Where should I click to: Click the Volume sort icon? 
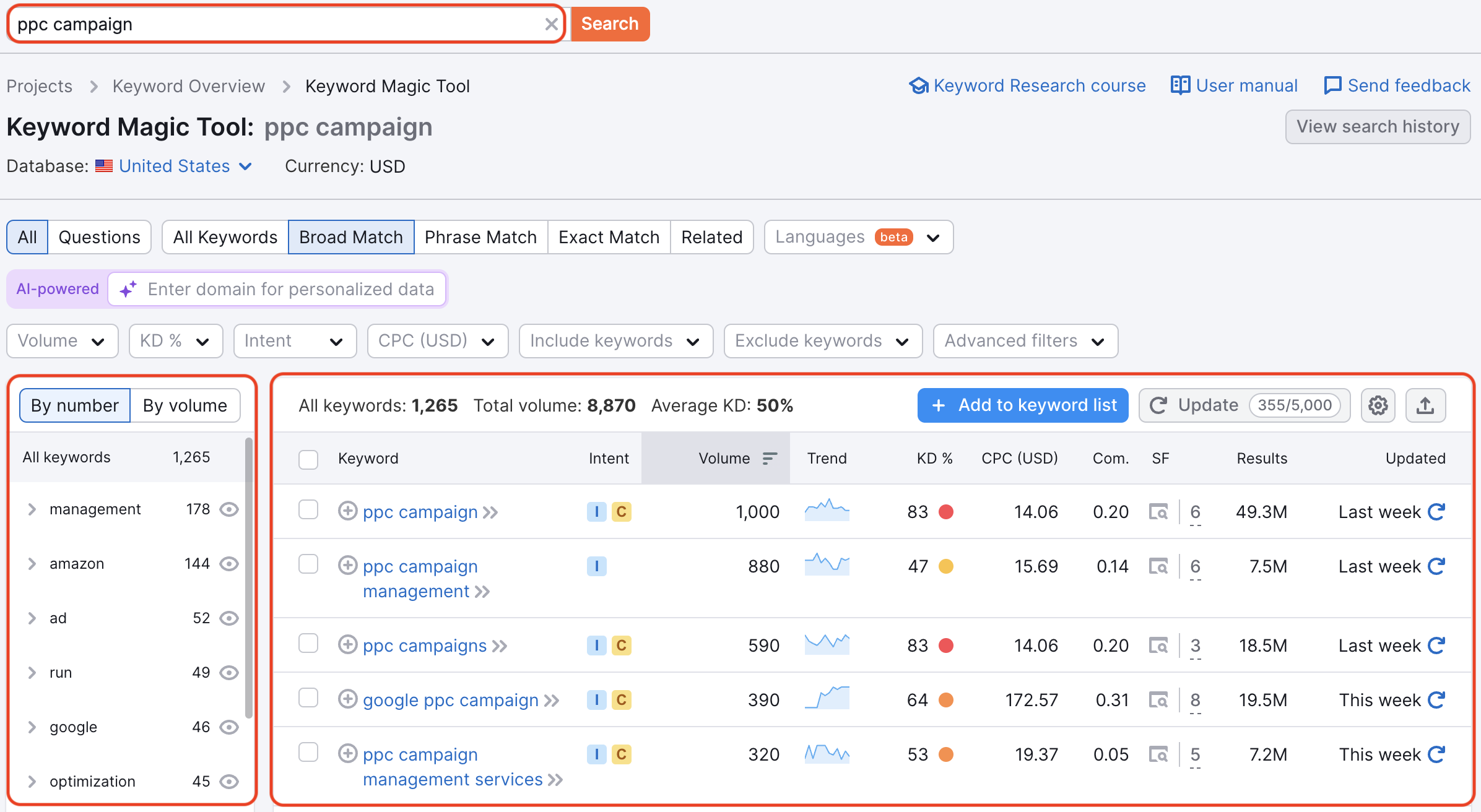[770, 459]
